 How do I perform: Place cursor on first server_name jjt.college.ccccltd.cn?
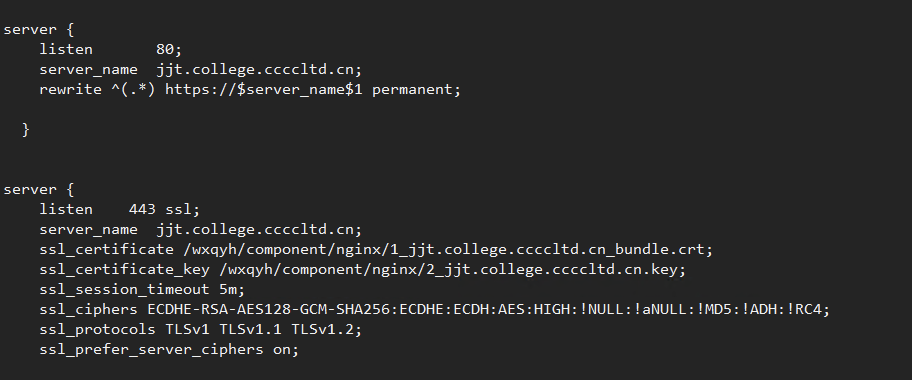(x=201, y=69)
